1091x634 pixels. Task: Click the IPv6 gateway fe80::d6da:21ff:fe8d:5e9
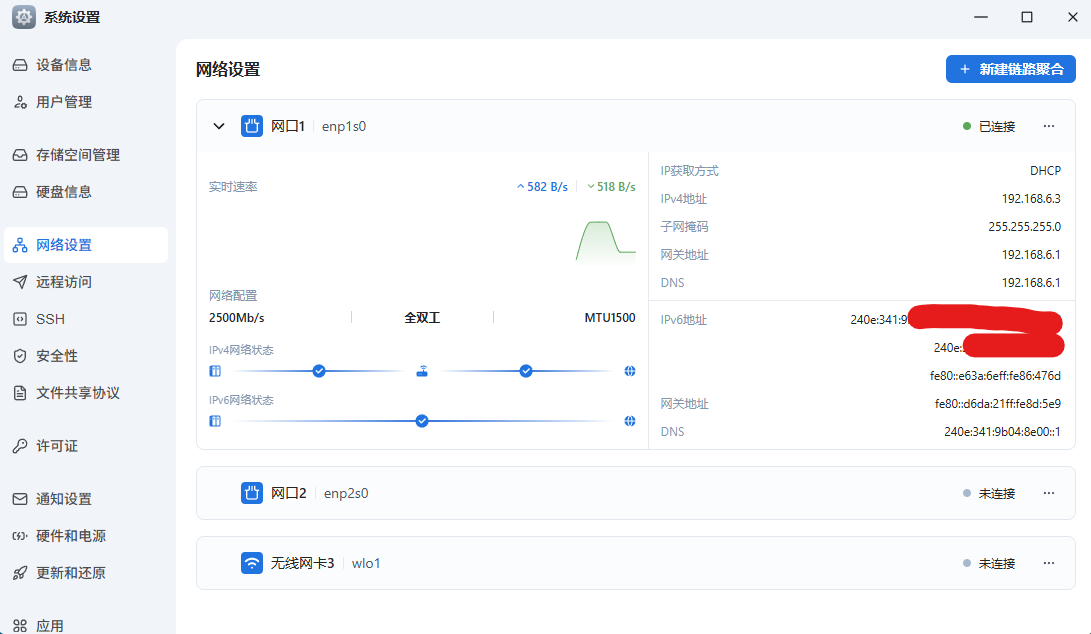click(x=997, y=404)
